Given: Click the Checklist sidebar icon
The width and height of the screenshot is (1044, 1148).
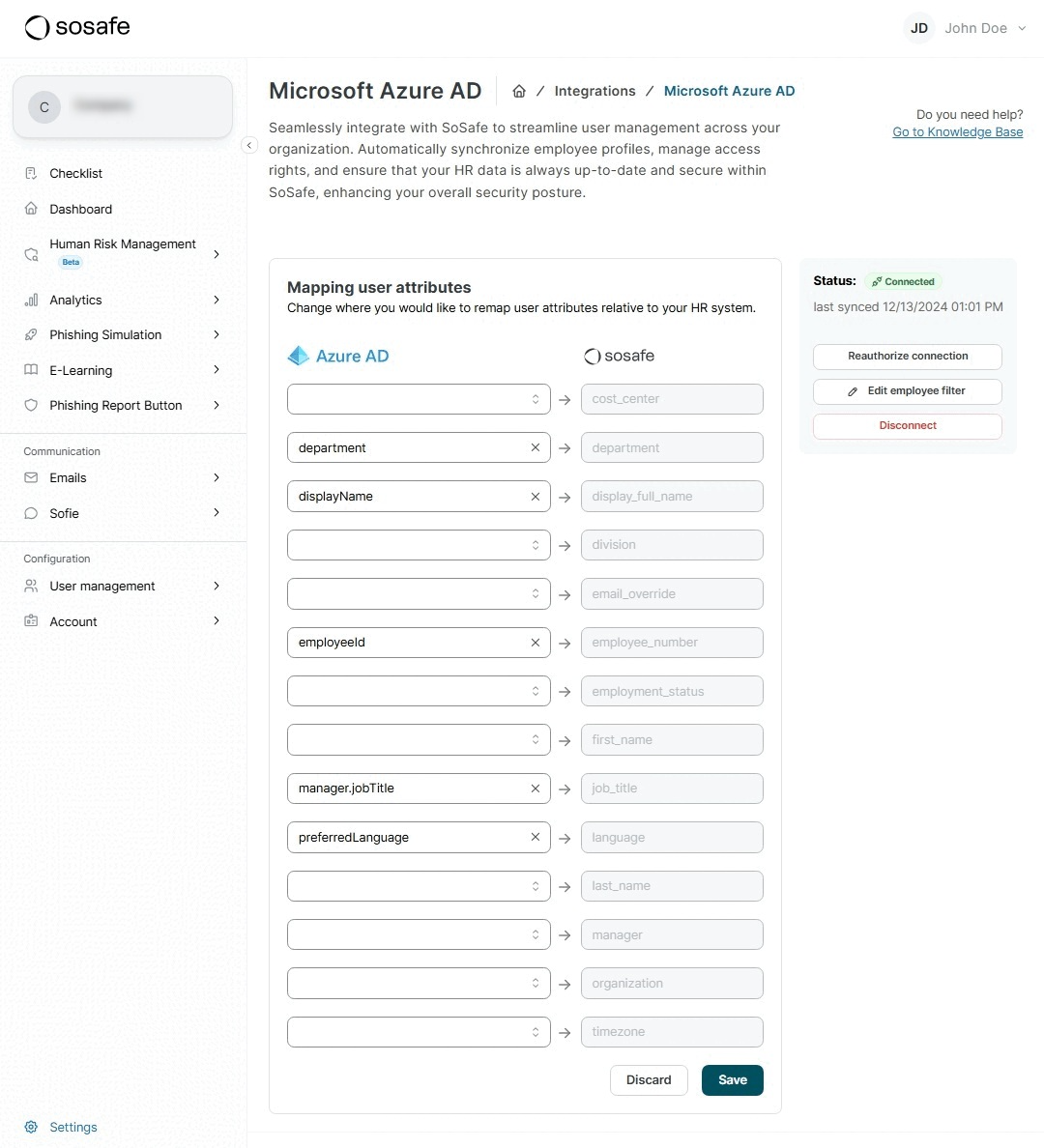Looking at the screenshot, I should pyautogui.click(x=31, y=173).
